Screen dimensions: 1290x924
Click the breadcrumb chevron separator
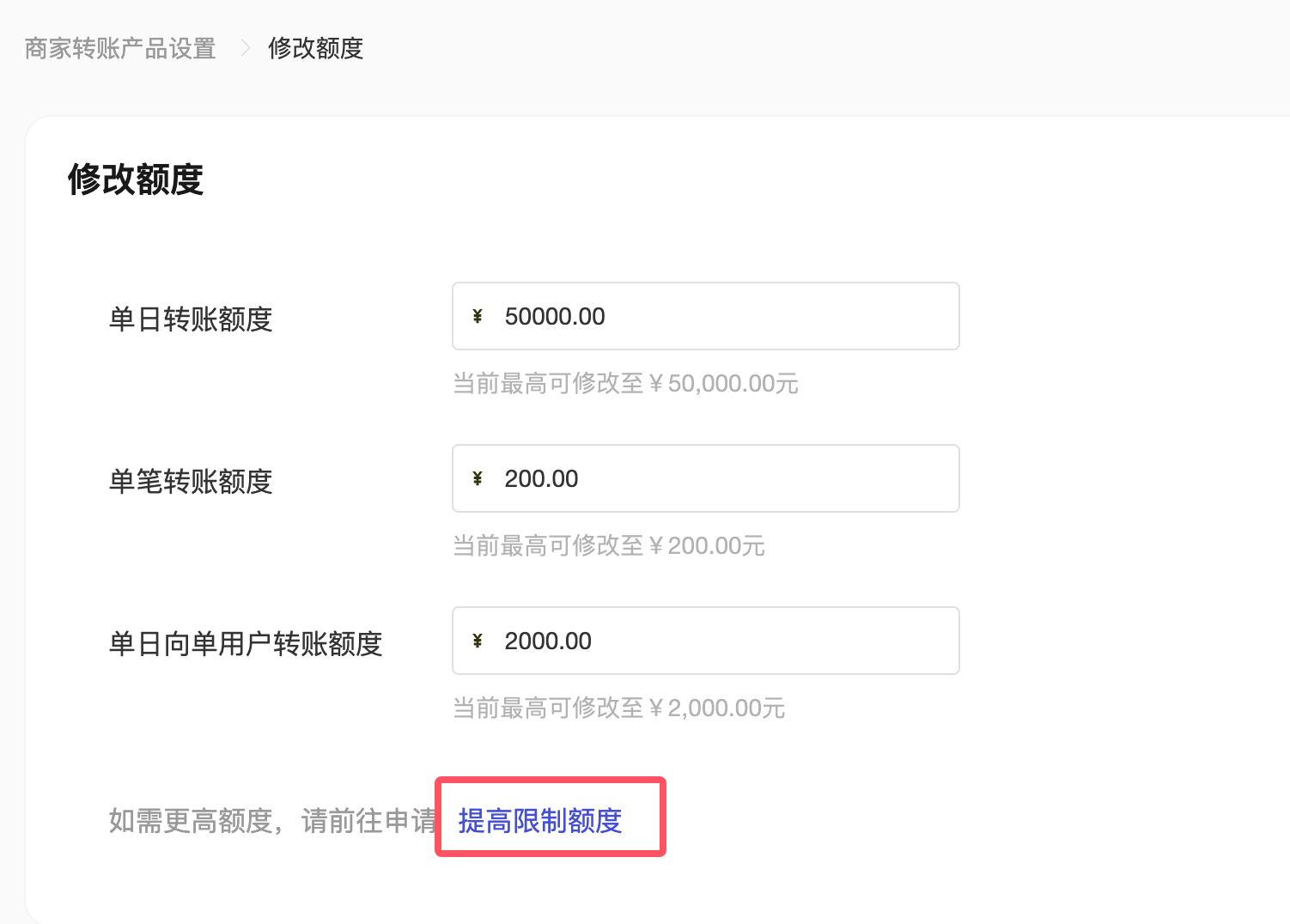click(x=245, y=48)
